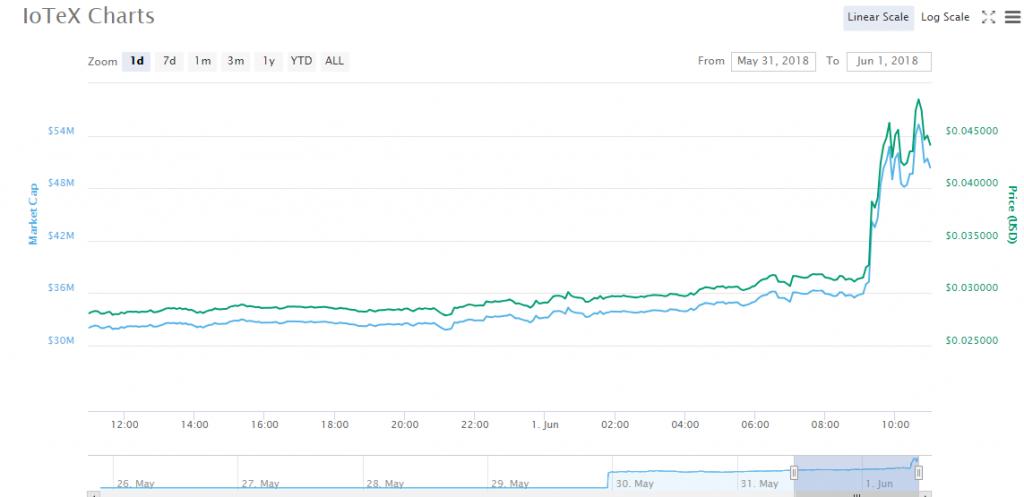1024x497 pixels.
Task: Click the 18:00 time axis label
Action: [334, 425]
